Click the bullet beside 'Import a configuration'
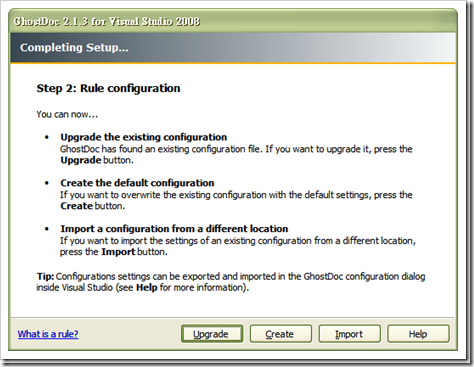Viewport: 474px width, 367px height. [47, 229]
